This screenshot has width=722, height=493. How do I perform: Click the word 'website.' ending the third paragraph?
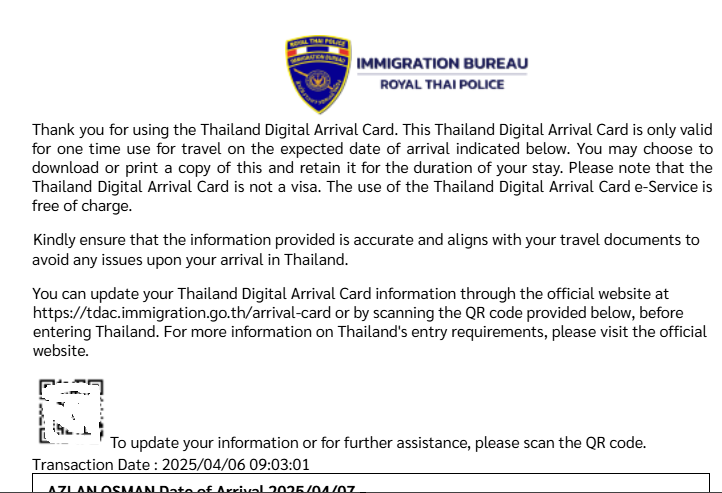[x=61, y=351]
